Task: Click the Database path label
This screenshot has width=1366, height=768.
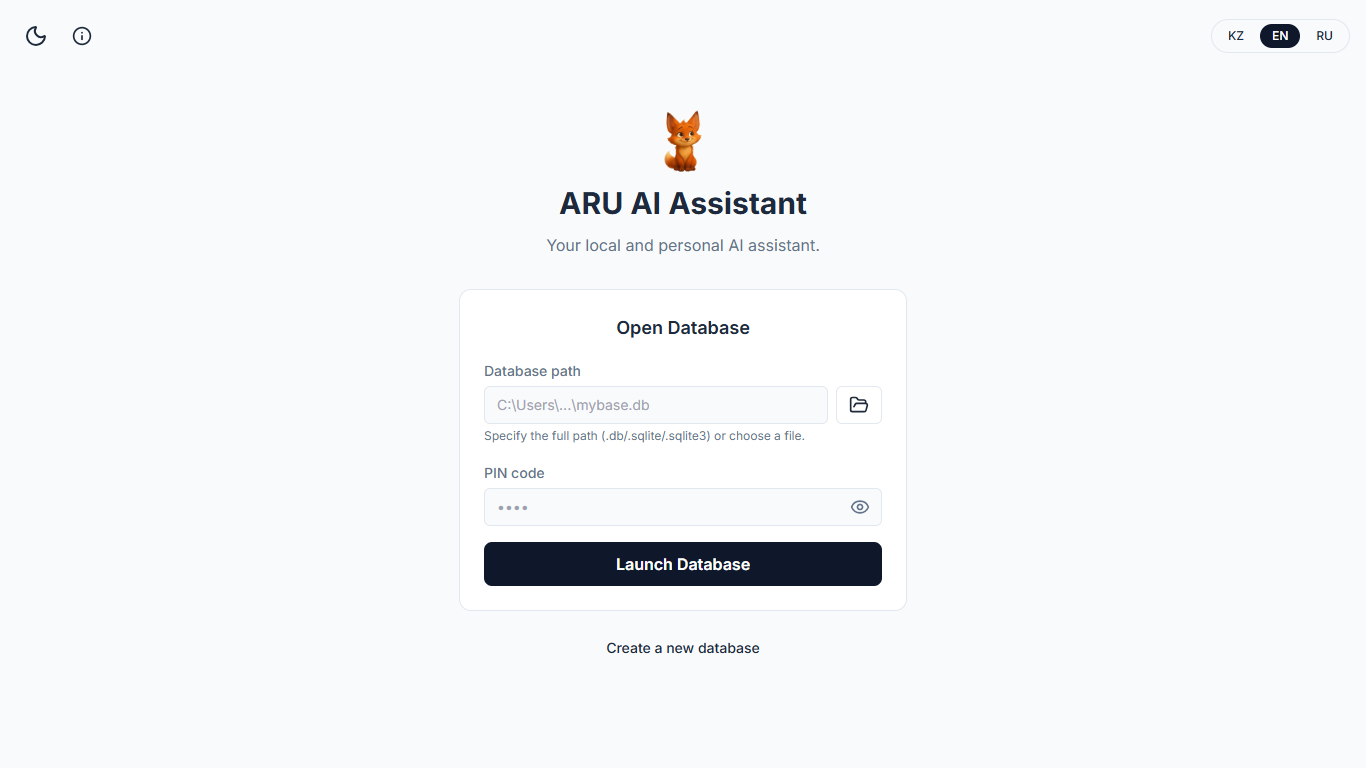Action: [532, 371]
